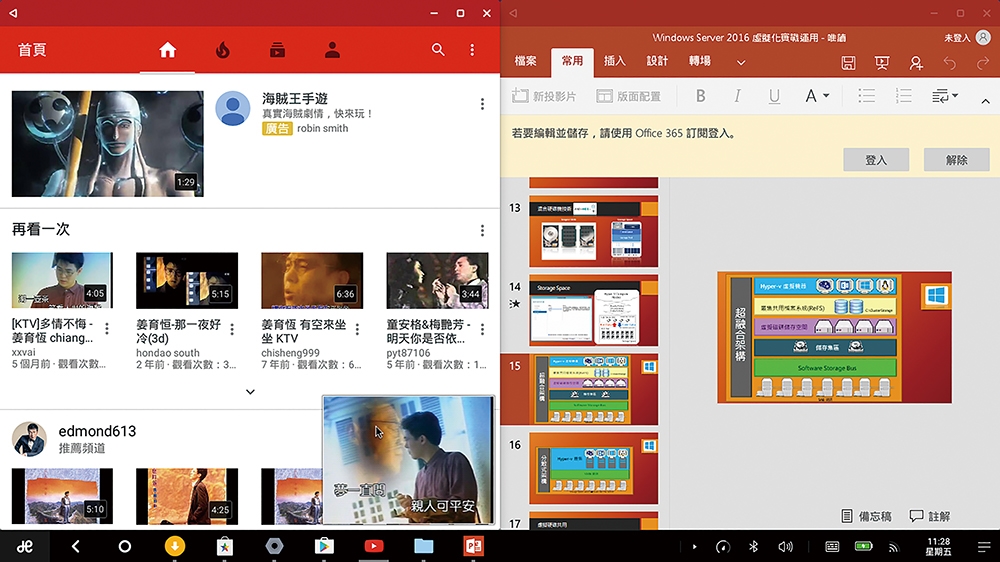Viewport: 1000px width, 562px height.
Task: Open the 備忘稿 notes button
Action: [x=866, y=516]
